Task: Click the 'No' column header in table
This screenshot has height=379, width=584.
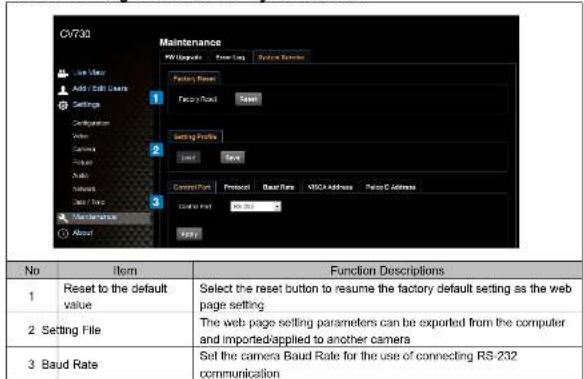Action: point(32,271)
